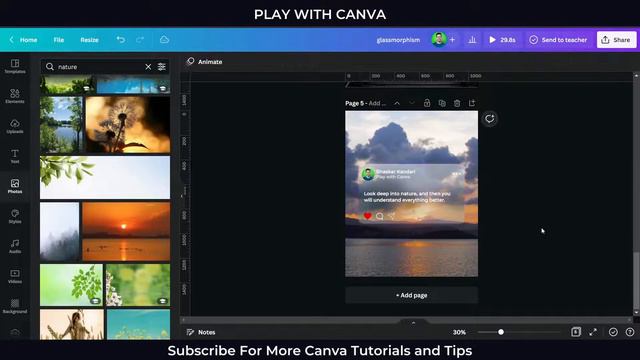Click the user profile avatar

pyautogui.click(x=439, y=40)
